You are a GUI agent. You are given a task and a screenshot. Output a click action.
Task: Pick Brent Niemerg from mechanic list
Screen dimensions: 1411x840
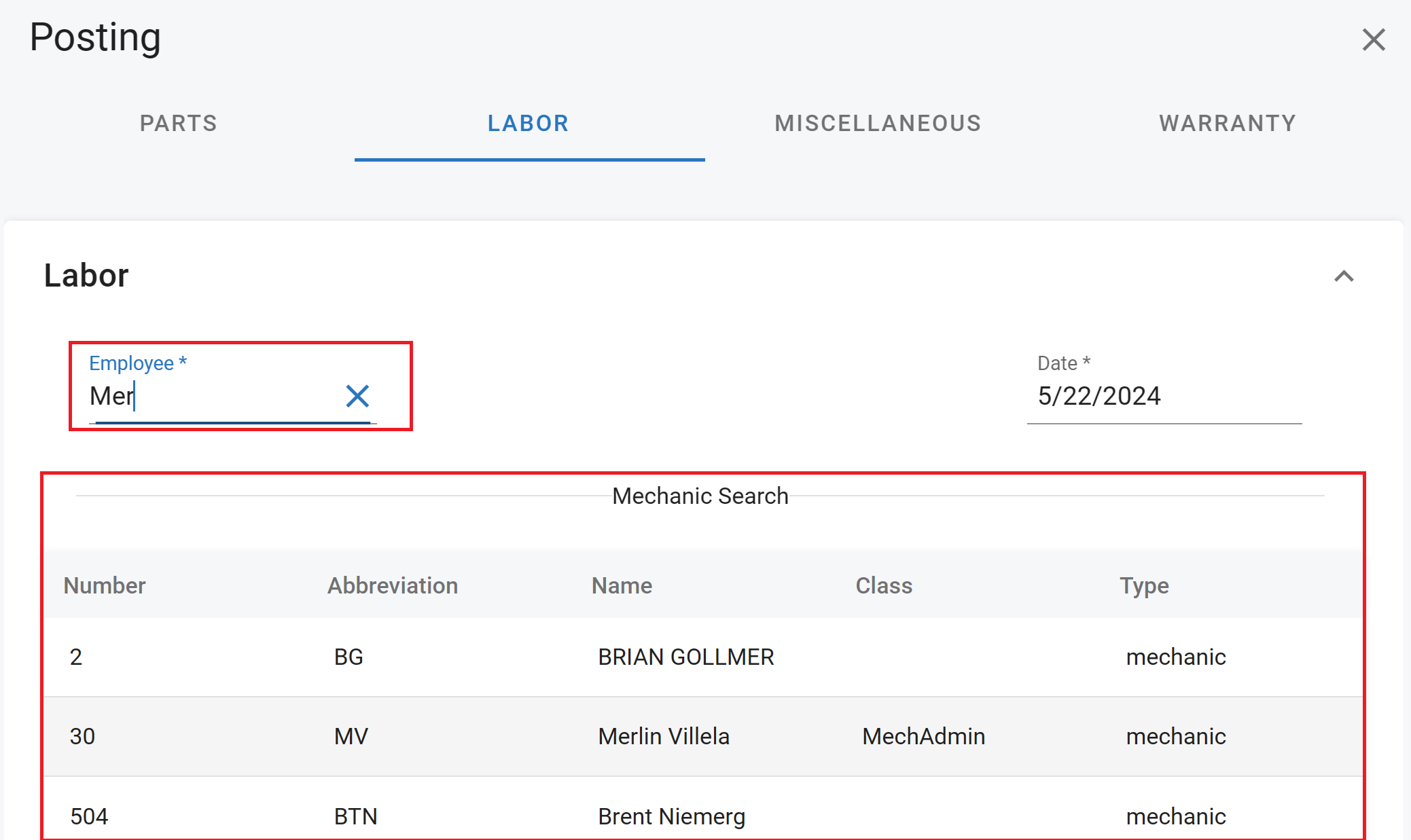coord(671,816)
